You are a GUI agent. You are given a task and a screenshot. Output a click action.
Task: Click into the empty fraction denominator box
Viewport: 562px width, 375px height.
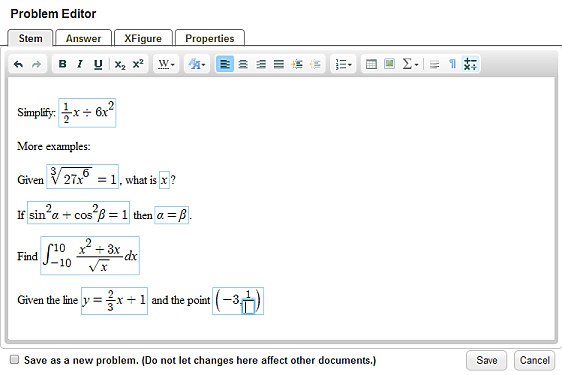click(248, 307)
